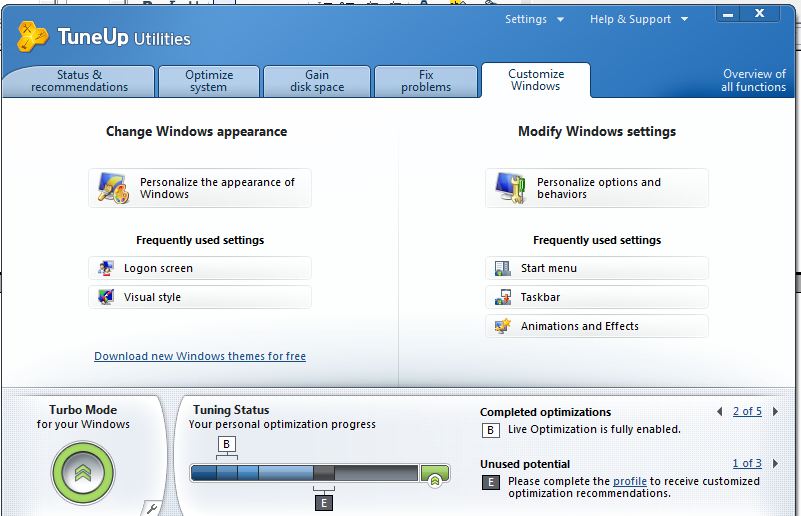Switch to the Optimize system tab
801x516 pixels.
click(x=209, y=81)
